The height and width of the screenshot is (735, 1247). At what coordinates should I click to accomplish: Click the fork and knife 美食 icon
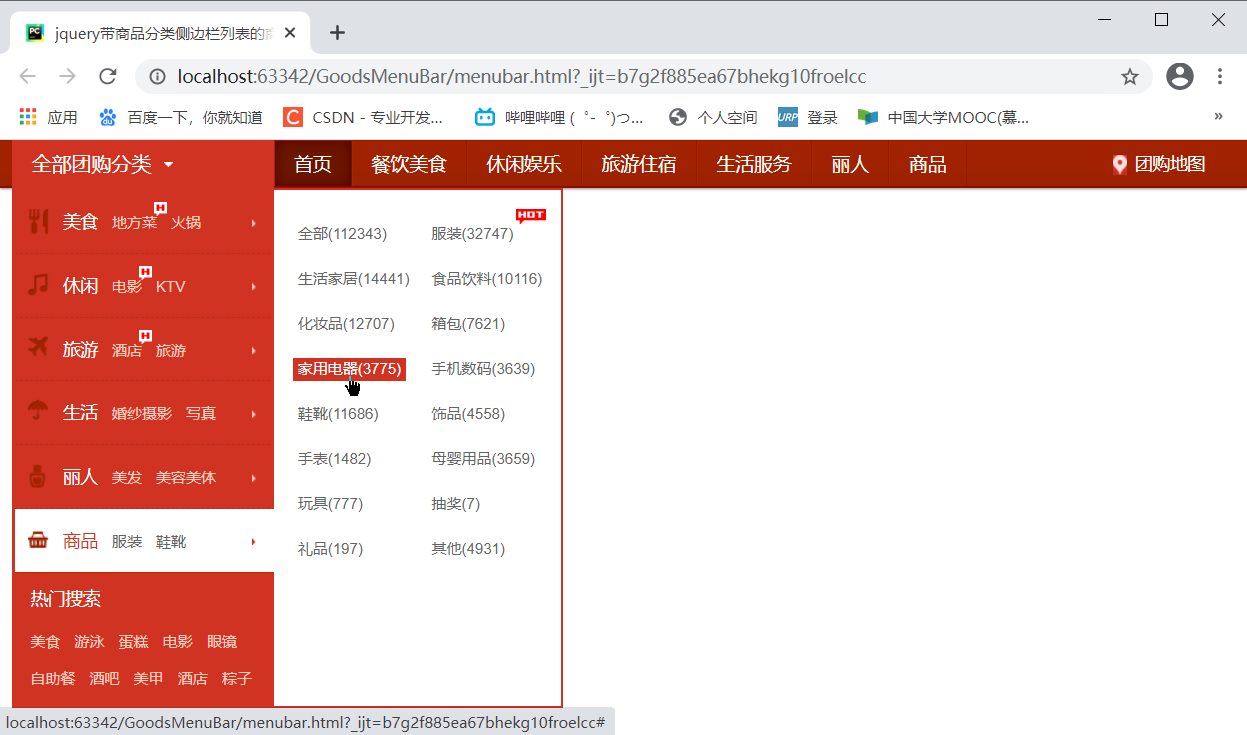point(39,222)
